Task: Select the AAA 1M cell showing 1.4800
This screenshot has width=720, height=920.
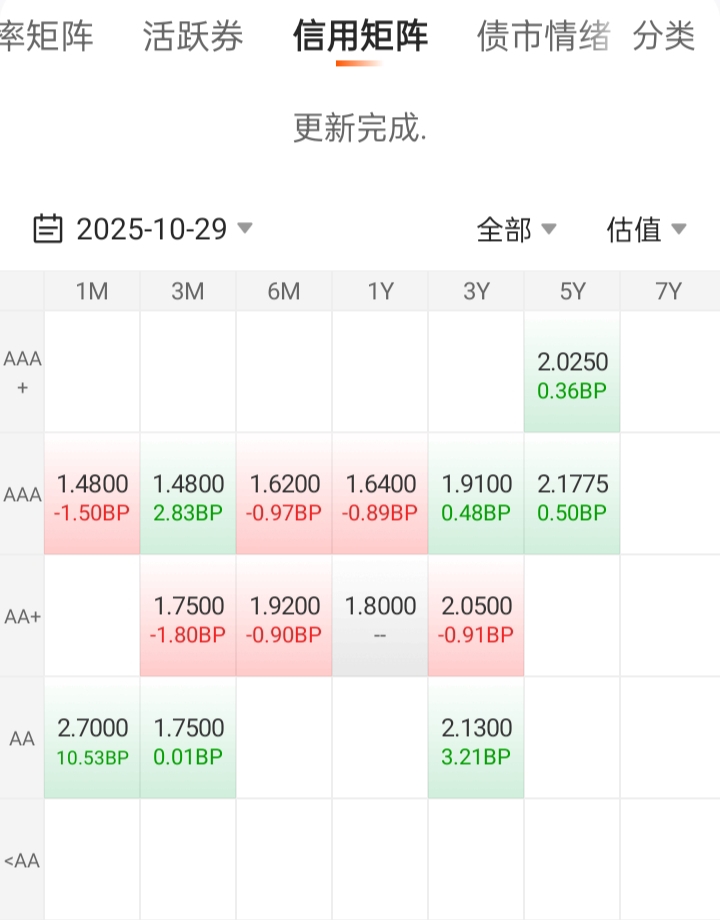Action: click(92, 497)
